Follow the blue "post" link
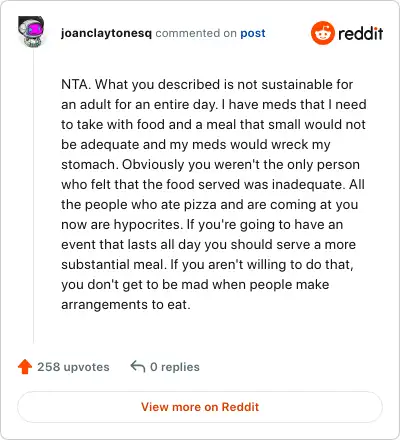This screenshot has height=440, width=400. (x=253, y=33)
